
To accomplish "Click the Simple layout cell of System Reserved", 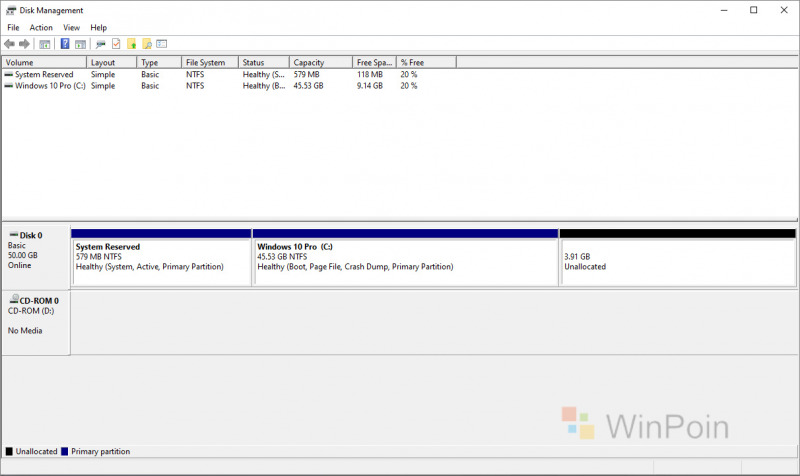I will pyautogui.click(x=103, y=74).
